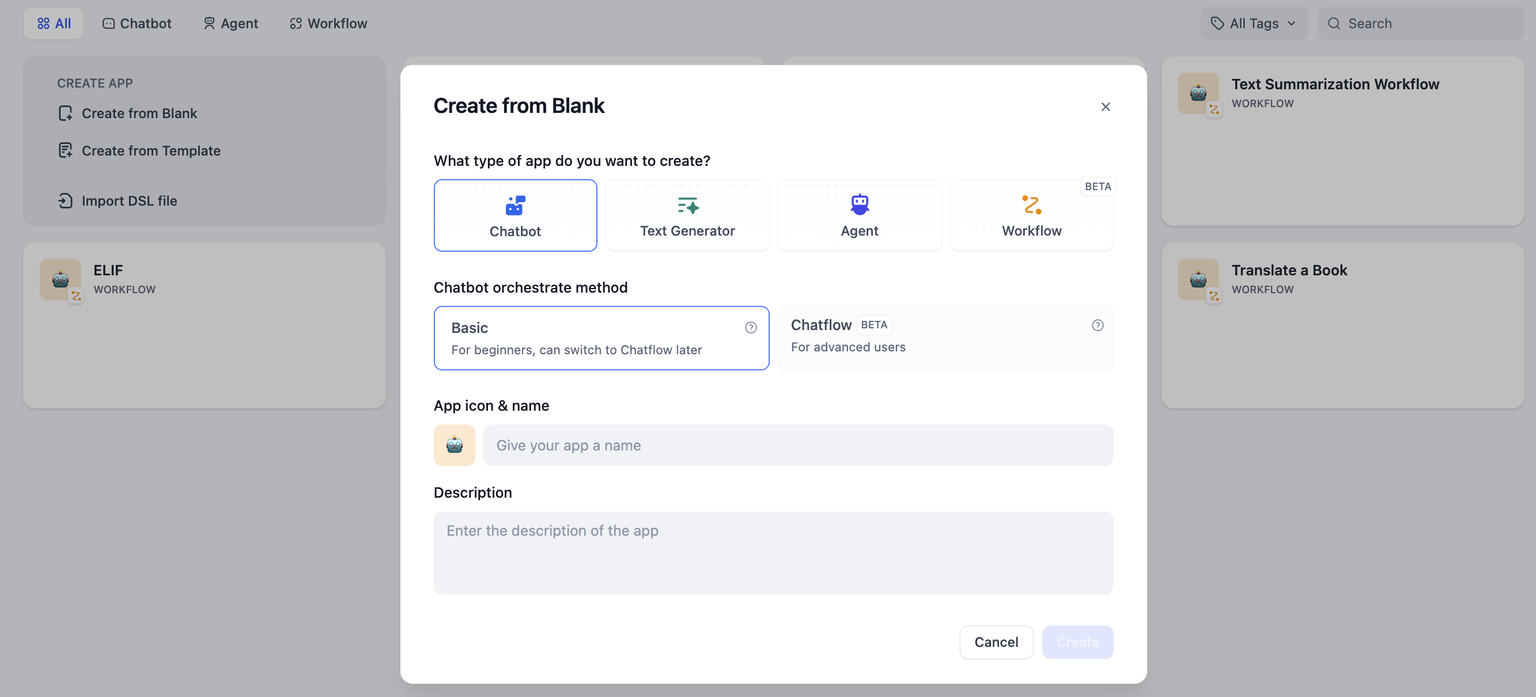Select the Workflow app type

pos(1031,215)
